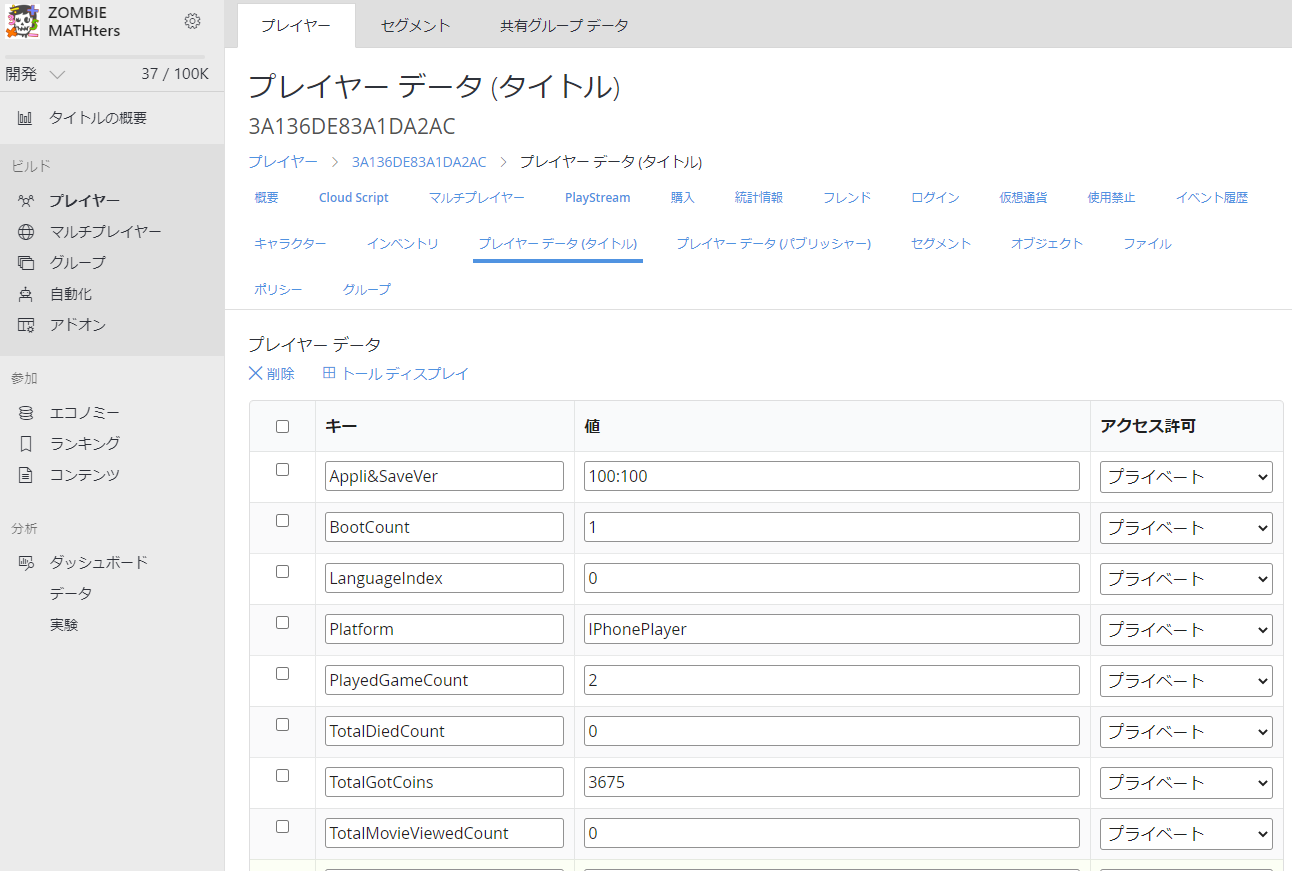This screenshot has height=871, width=1292.
Task: Open タイトルの概要 chart icon in sidebar
Action: pos(25,118)
